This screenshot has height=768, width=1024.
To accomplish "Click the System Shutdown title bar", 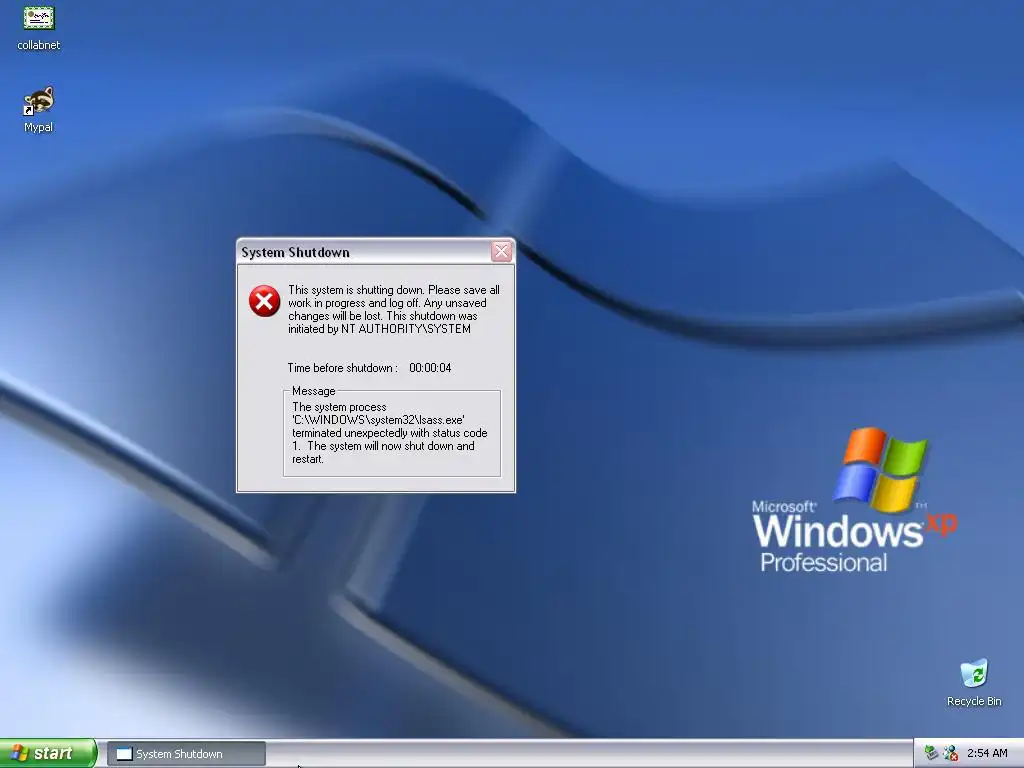I will [x=376, y=252].
